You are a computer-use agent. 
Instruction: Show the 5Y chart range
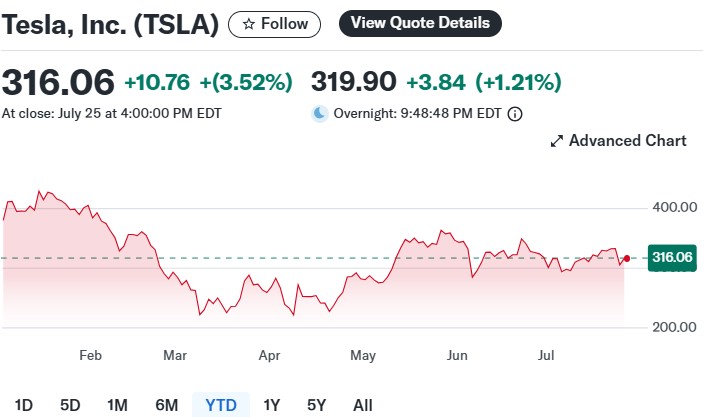(316, 405)
